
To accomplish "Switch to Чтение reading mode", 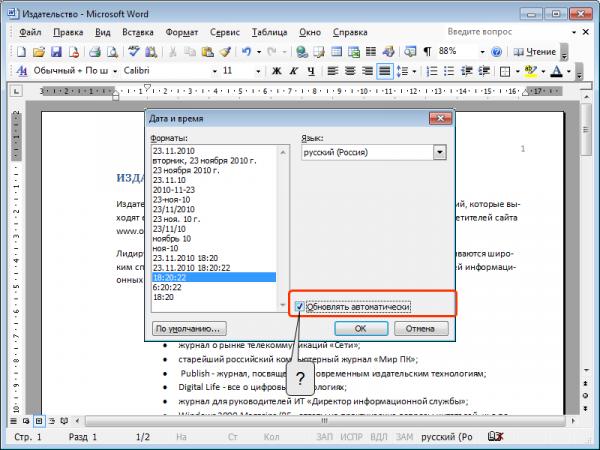I will (x=535, y=52).
